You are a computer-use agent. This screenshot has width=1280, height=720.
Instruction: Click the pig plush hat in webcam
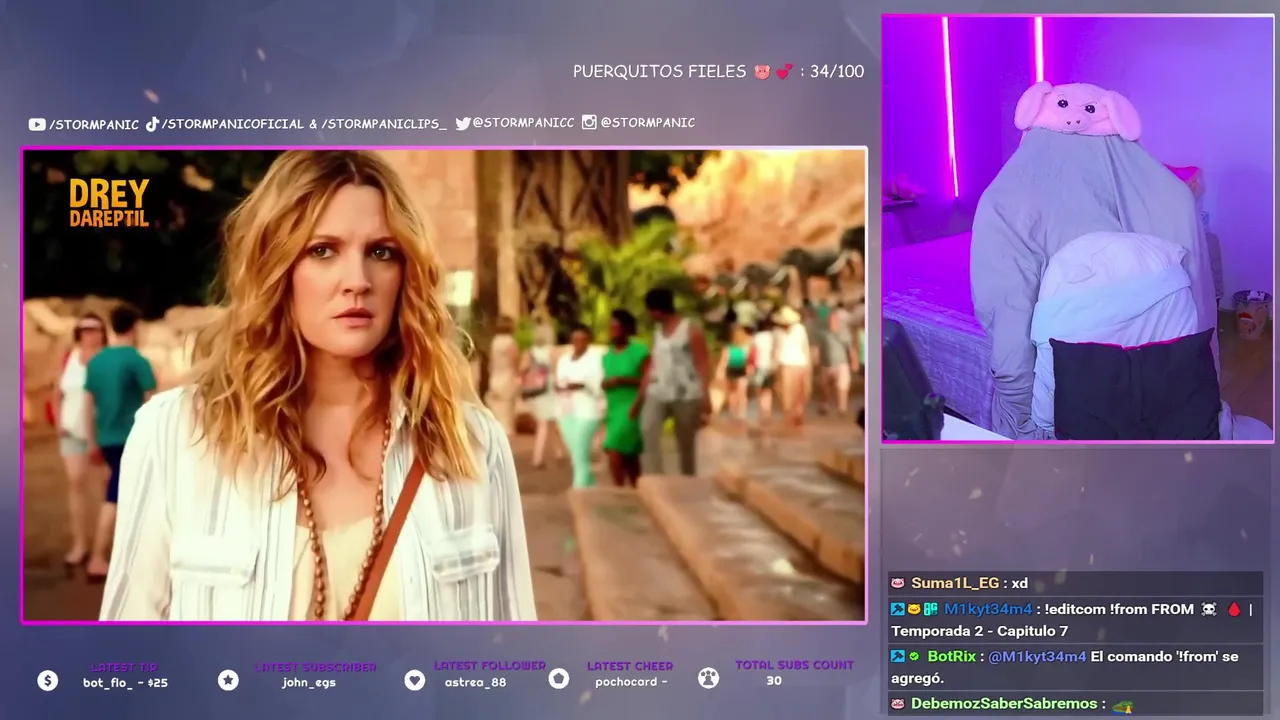point(1076,110)
